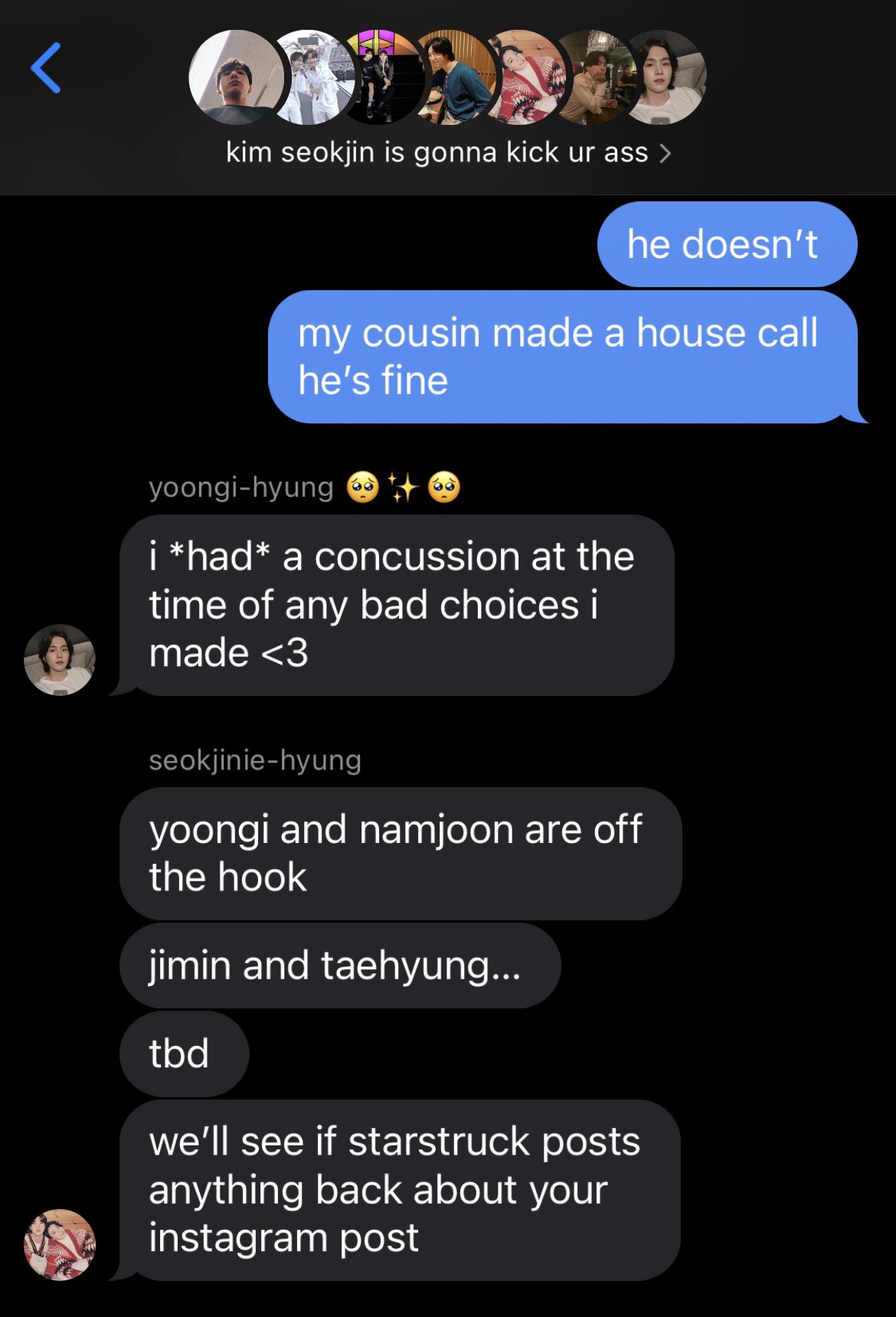Image resolution: width=896 pixels, height=1317 pixels.
Task: Tap 'yoongi and namjoon are off the hook' bubble
Action: pos(401,854)
